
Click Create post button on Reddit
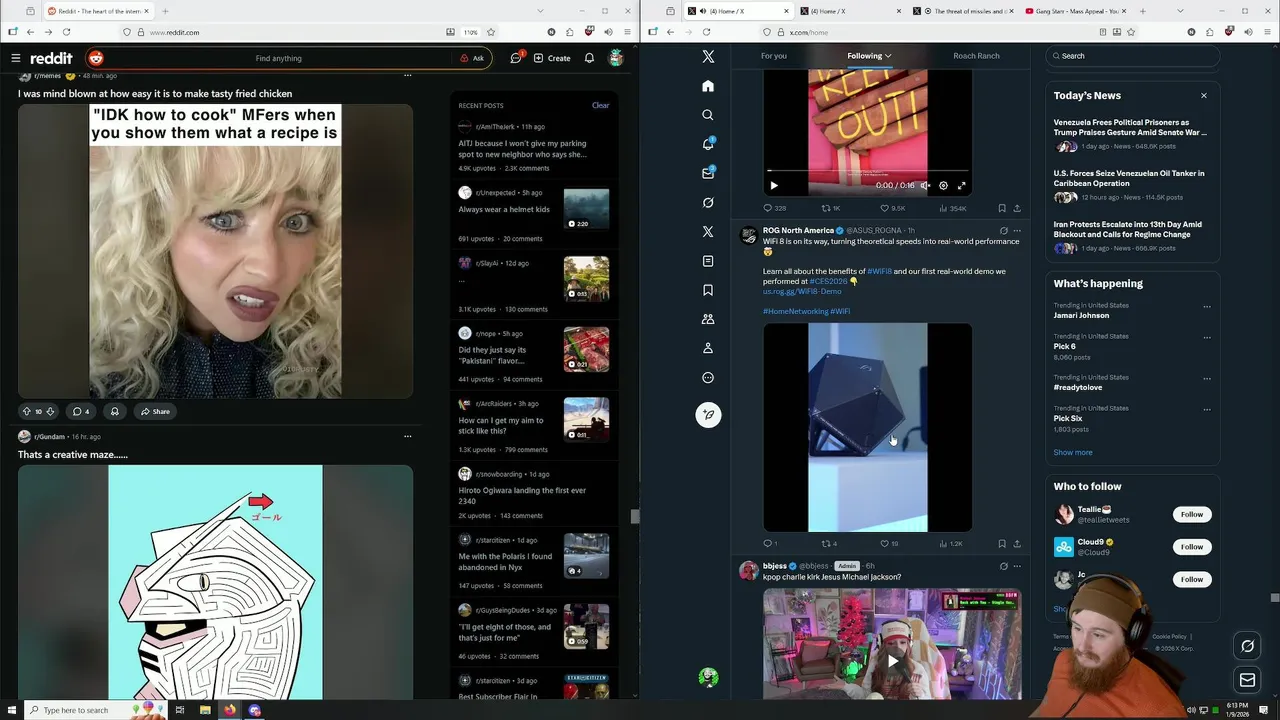click(x=552, y=58)
